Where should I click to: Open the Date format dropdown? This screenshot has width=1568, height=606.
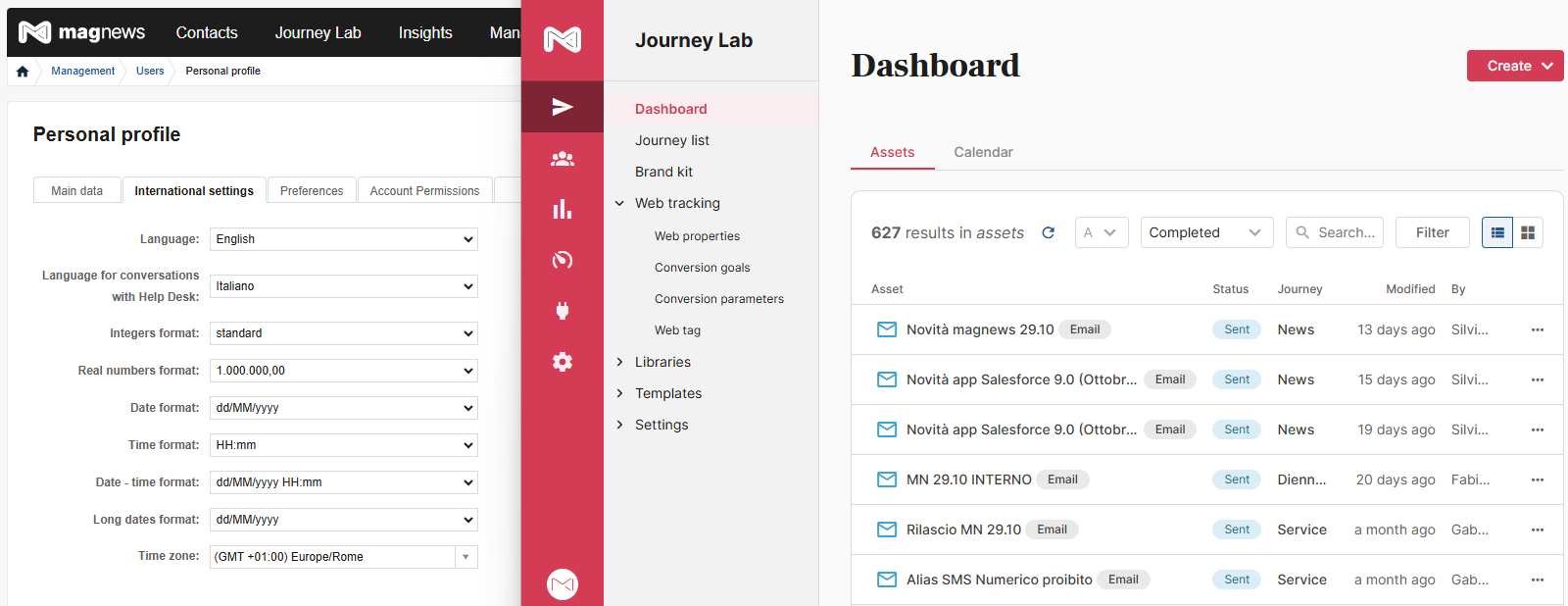click(x=344, y=408)
